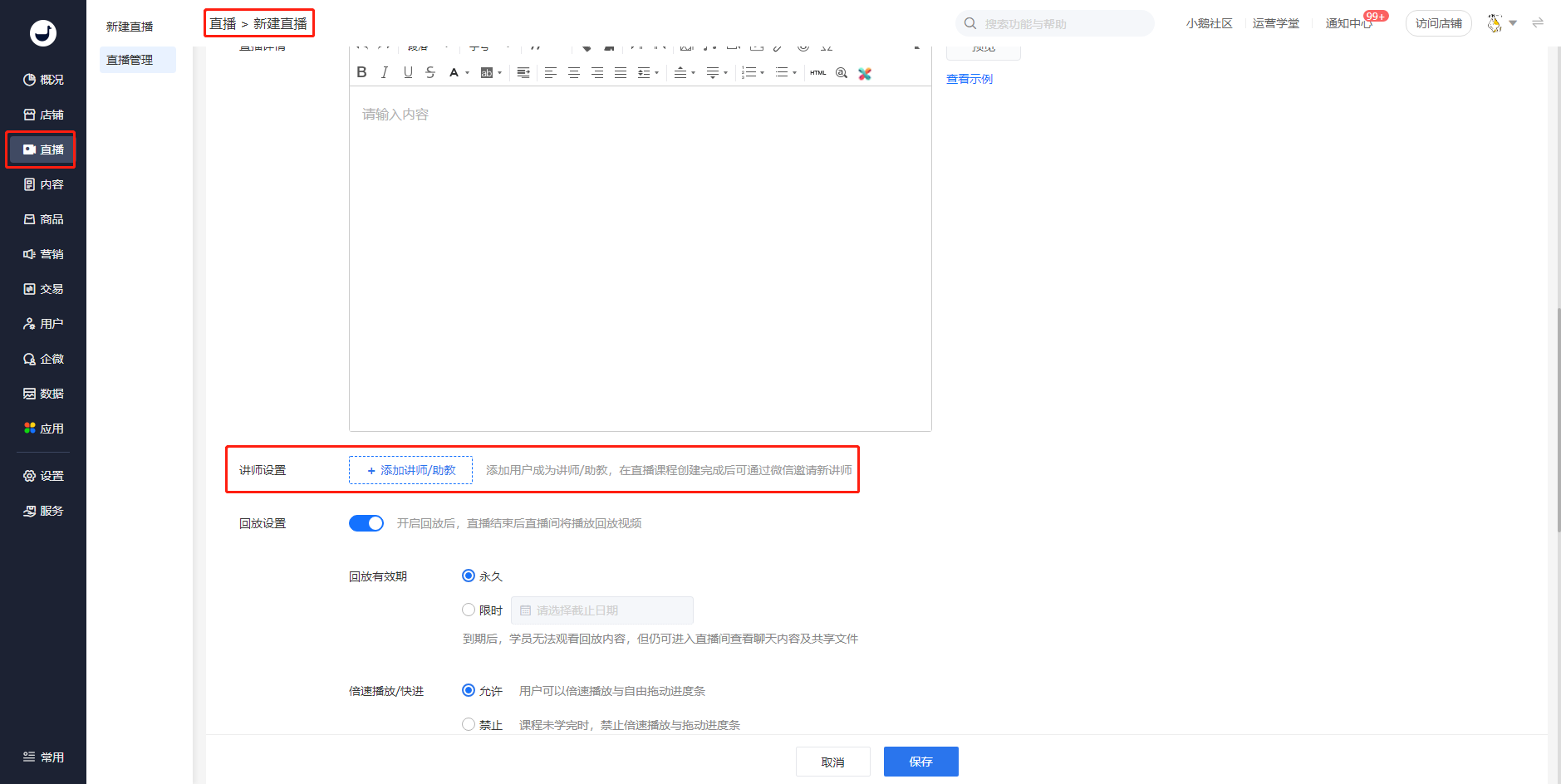Open the 查看示例 link
The image size is (1561, 784).
click(969, 79)
